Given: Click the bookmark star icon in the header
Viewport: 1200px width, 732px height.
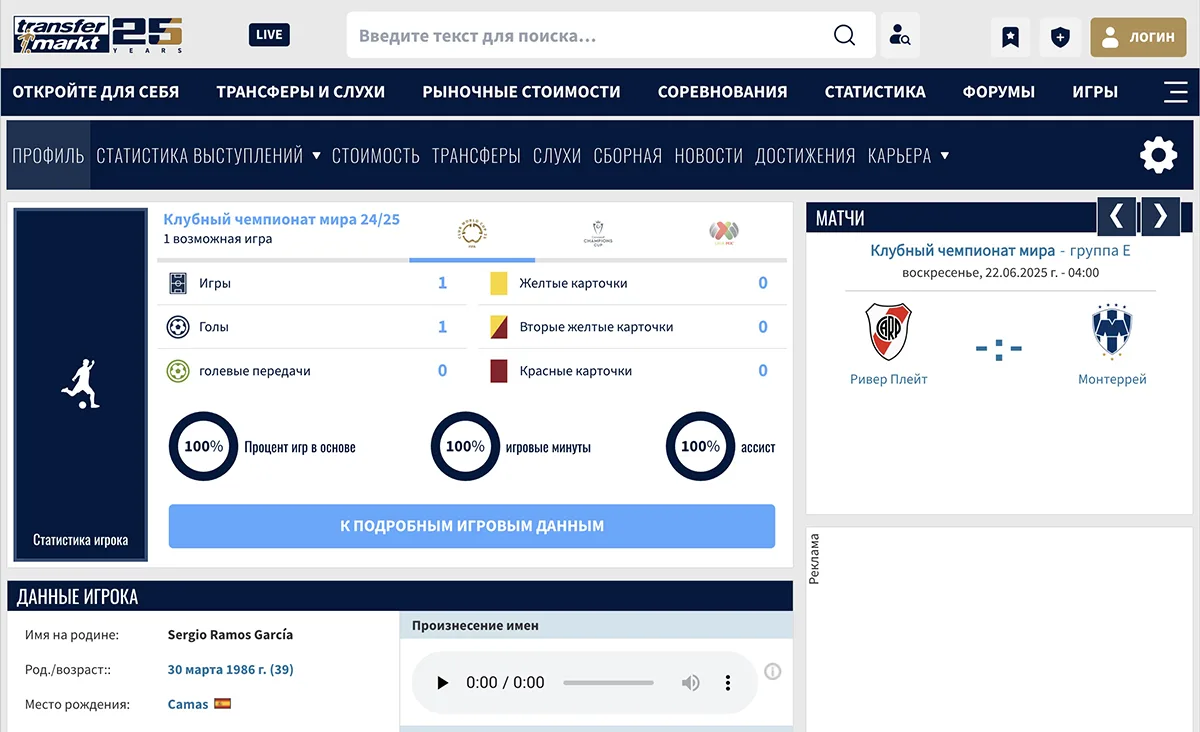Looking at the screenshot, I should click(1010, 36).
